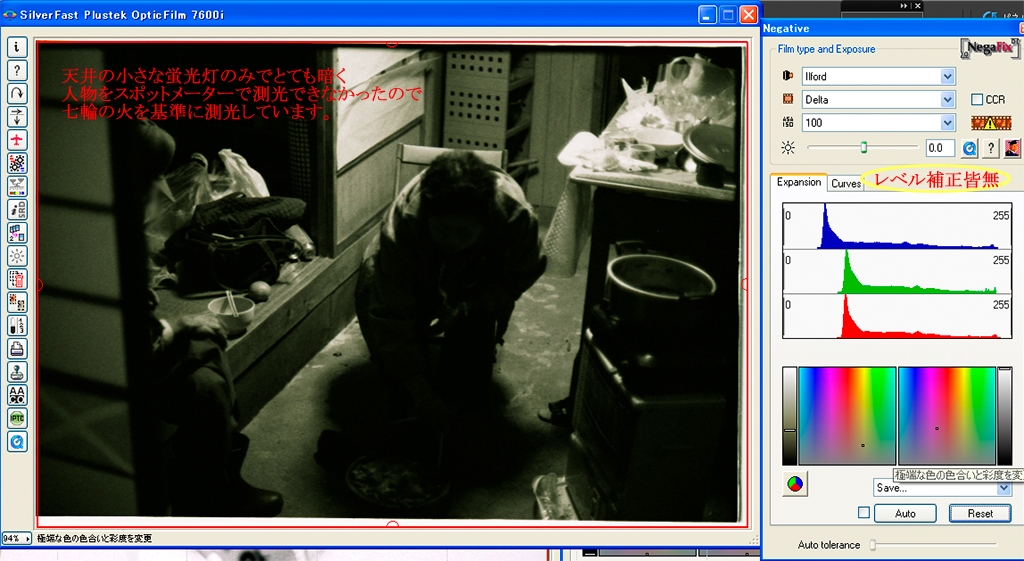
Task: Open the auto-adjust gears icon
Action: coord(17,163)
